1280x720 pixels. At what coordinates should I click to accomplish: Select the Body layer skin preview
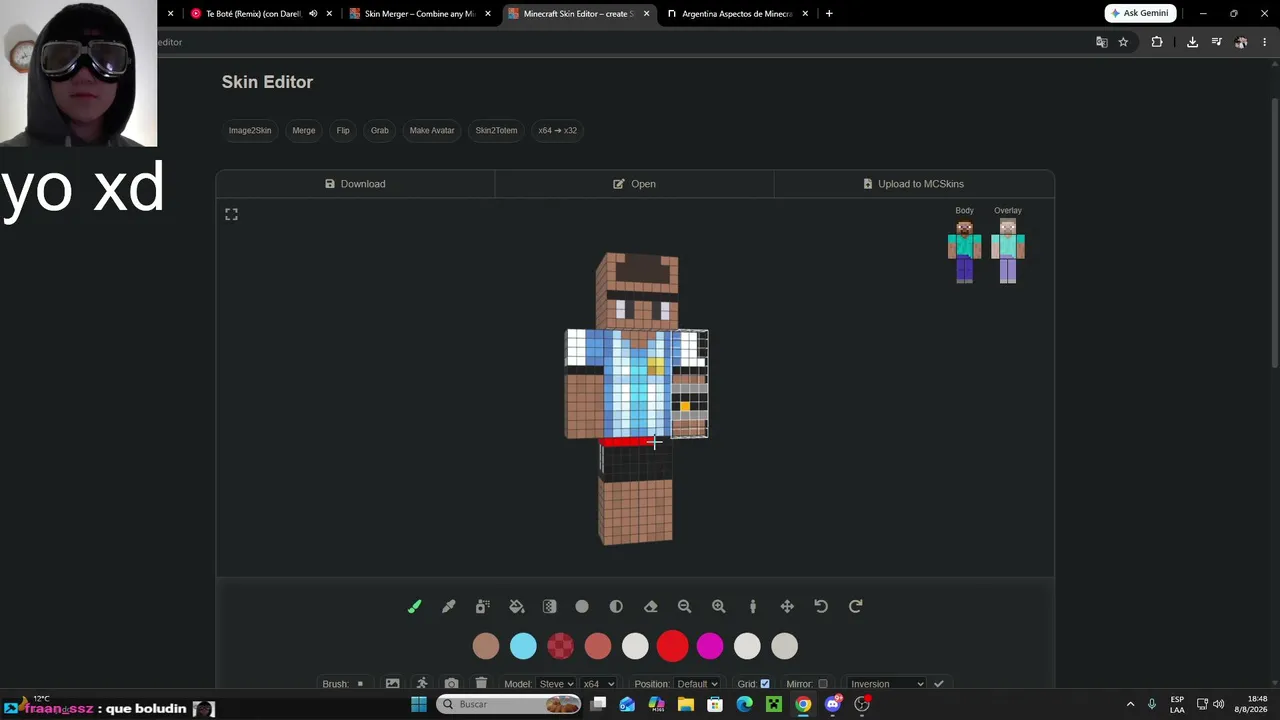click(x=964, y=251)
